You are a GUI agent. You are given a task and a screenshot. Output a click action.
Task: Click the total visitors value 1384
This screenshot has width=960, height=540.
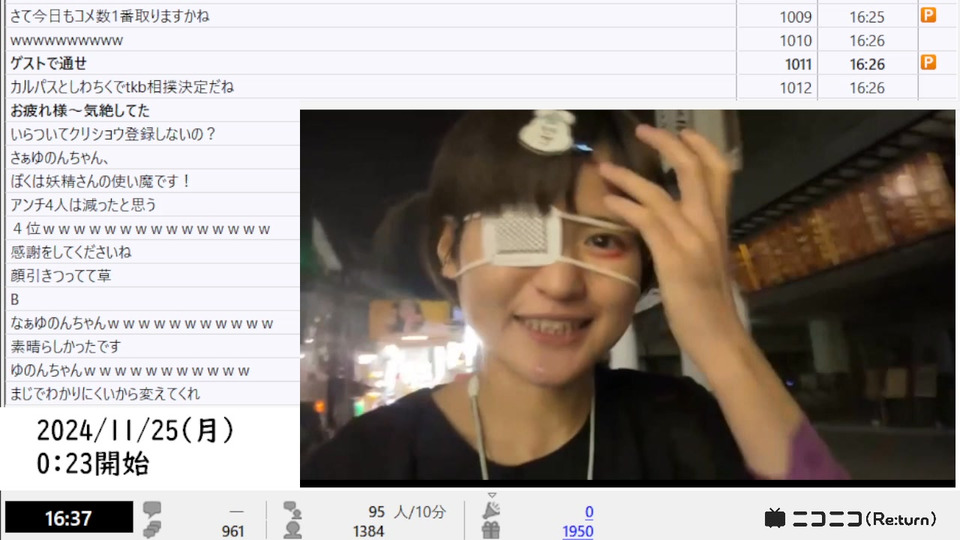[x=369, y=531]
